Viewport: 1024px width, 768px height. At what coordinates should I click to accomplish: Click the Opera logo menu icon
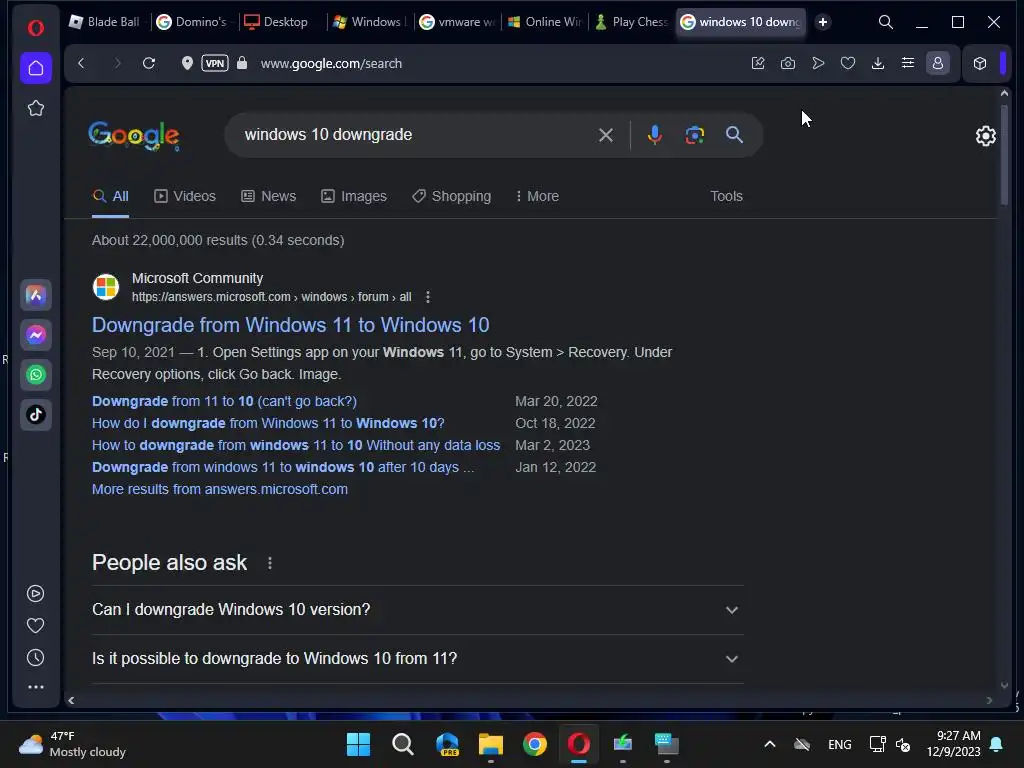[36, 27]
